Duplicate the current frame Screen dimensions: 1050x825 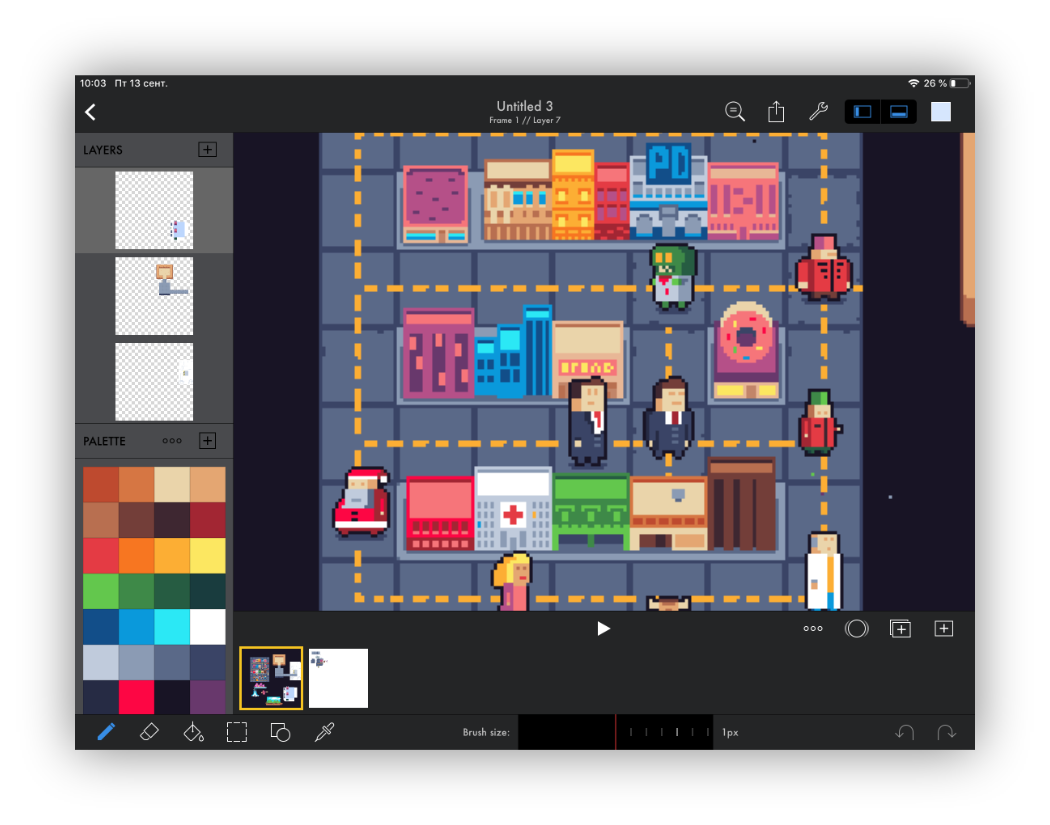[x=900, y=628]
